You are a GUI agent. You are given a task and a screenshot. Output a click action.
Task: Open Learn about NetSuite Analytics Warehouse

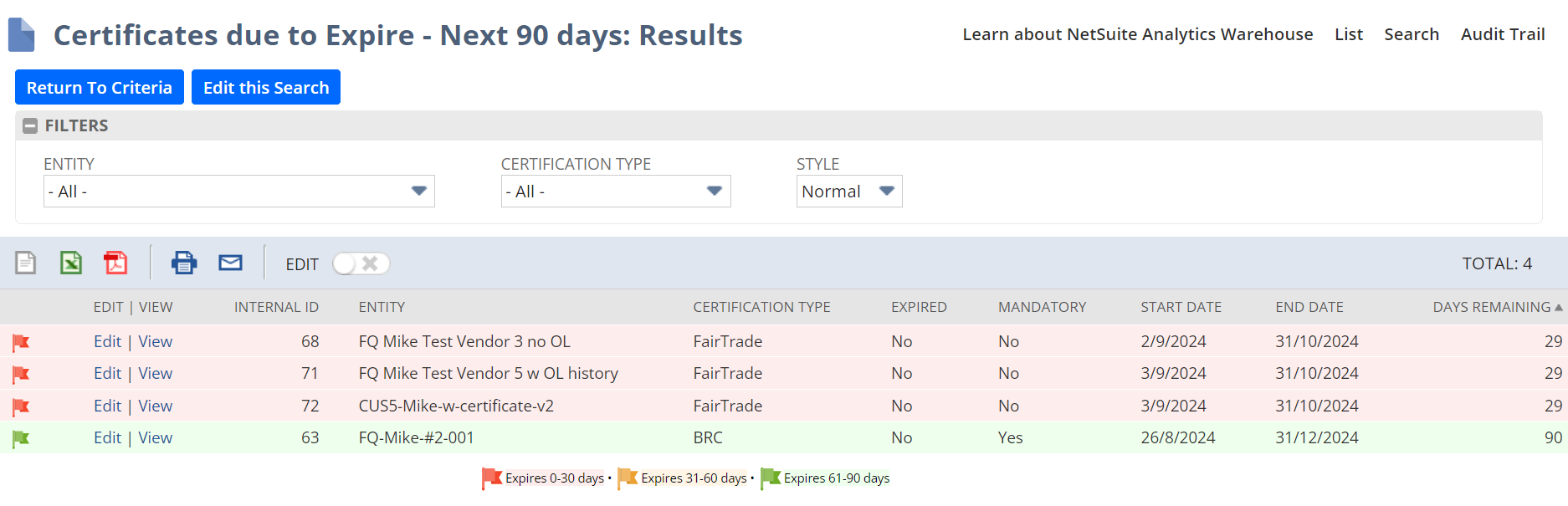(1138, 34)
